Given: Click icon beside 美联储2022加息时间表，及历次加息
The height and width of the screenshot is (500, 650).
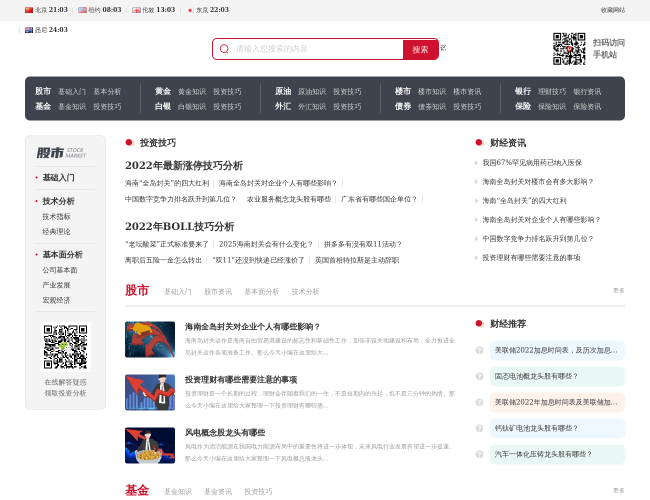Looking at the screenshot, I should (479, 350).
